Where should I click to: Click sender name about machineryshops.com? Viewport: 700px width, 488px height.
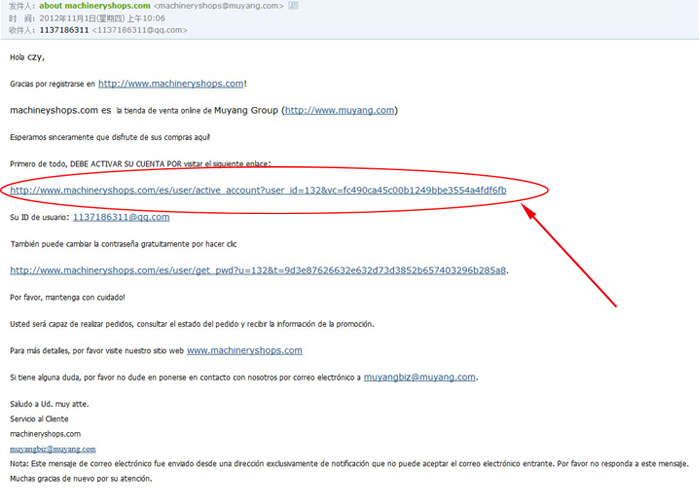click(x=95, y=6)
